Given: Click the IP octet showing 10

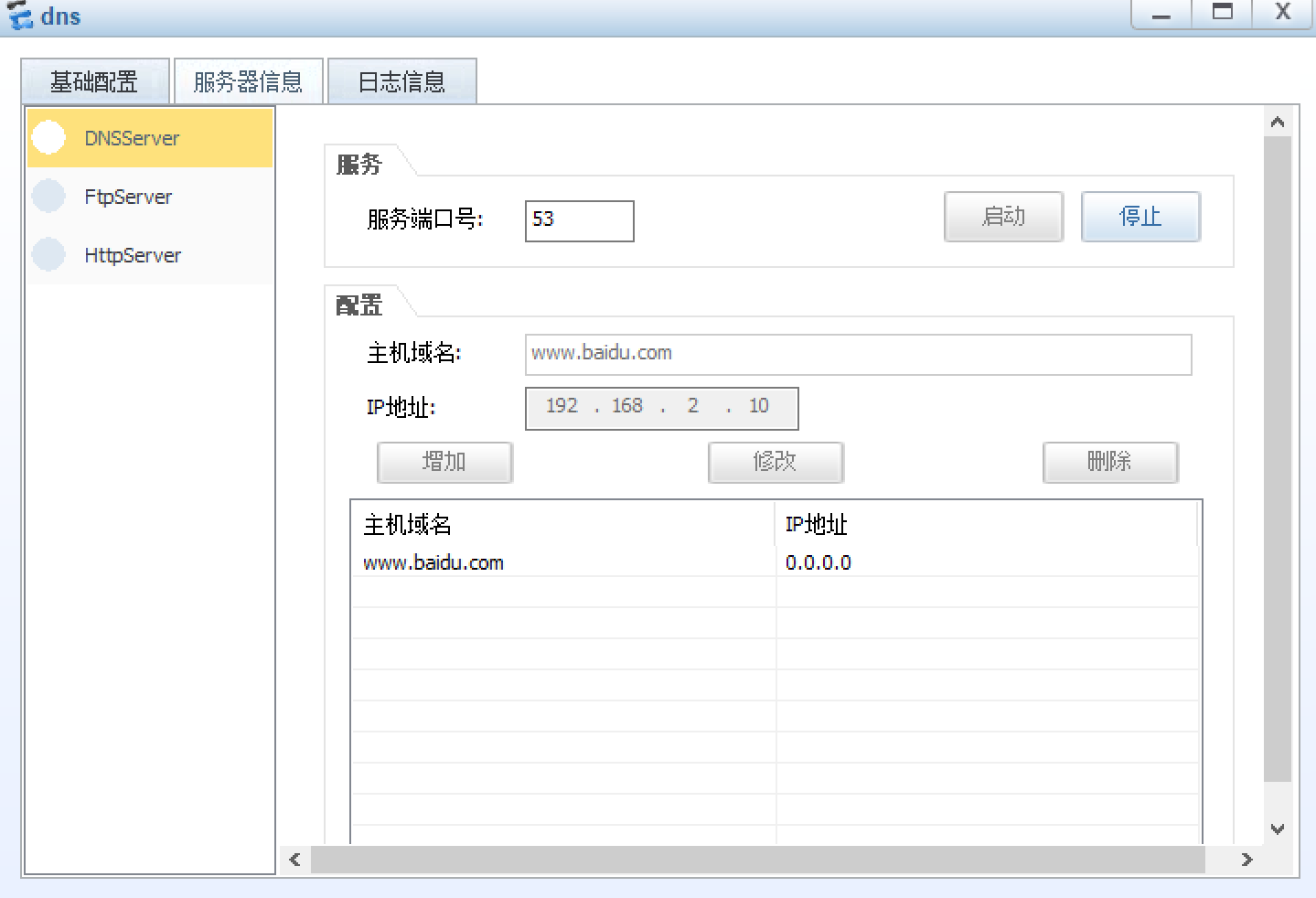Looking at the screenshot, I should pos(759,406).
